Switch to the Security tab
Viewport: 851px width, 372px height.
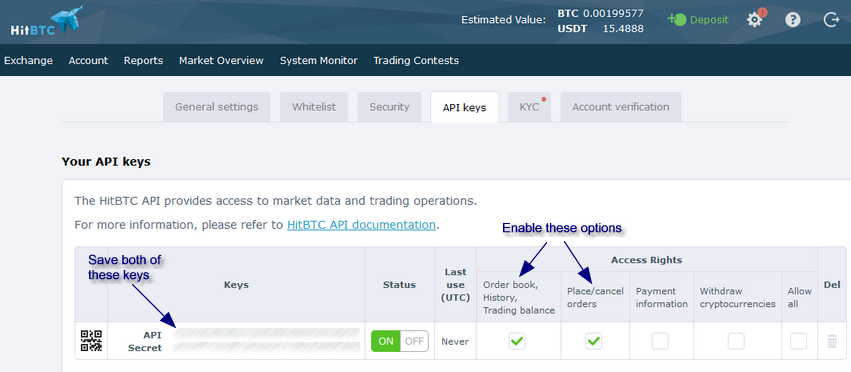[389, 107]
